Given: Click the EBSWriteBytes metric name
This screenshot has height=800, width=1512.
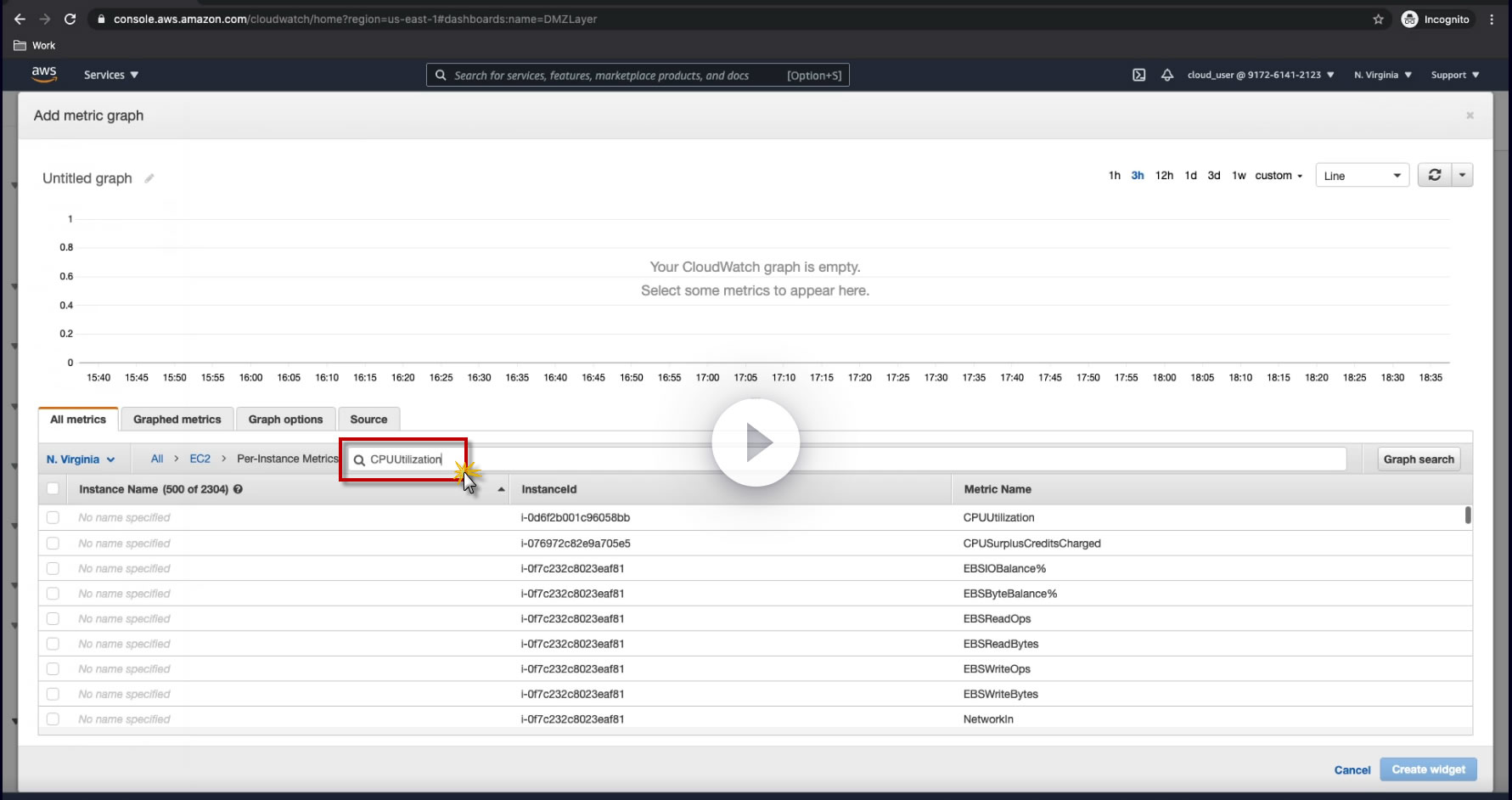Looking at the screenshot, I should tap(1001, 694).
